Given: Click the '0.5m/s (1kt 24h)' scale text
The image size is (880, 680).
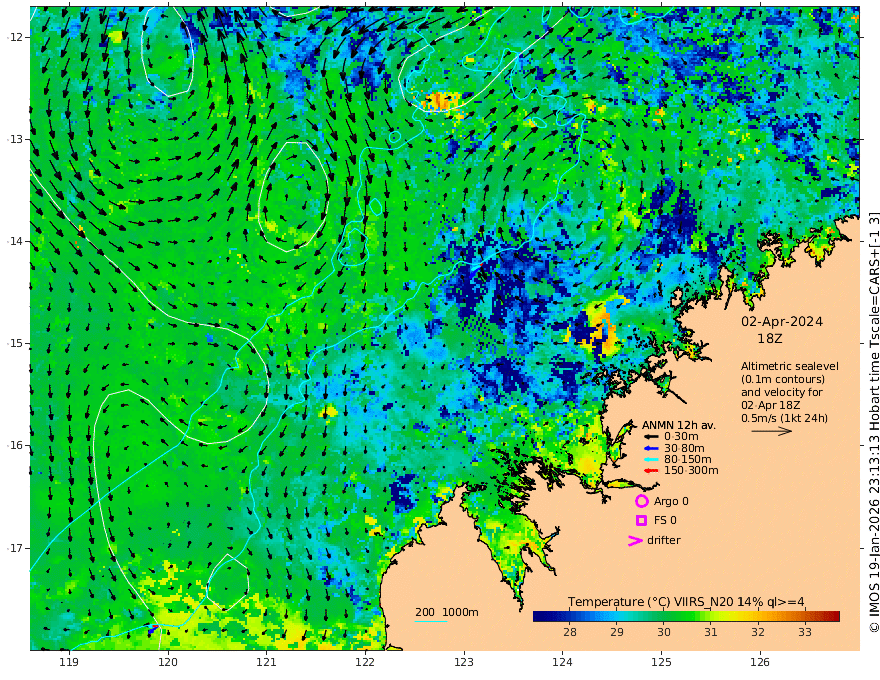Looking at the screenshot, I should [x=784, y=418].
